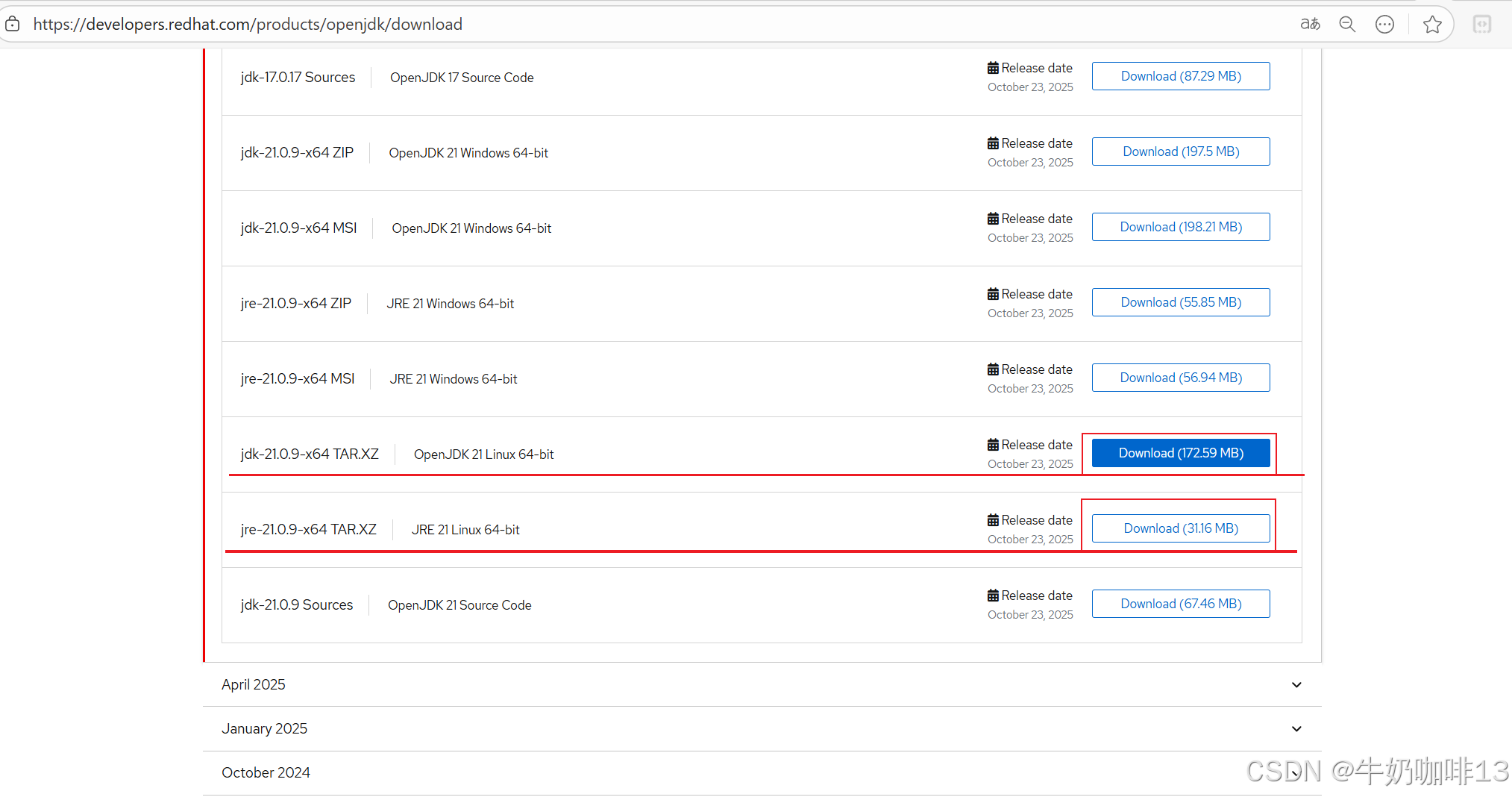Select the jre-21.0.9-x64 MSI label
1512x797 pixels.
coord(297,379)
